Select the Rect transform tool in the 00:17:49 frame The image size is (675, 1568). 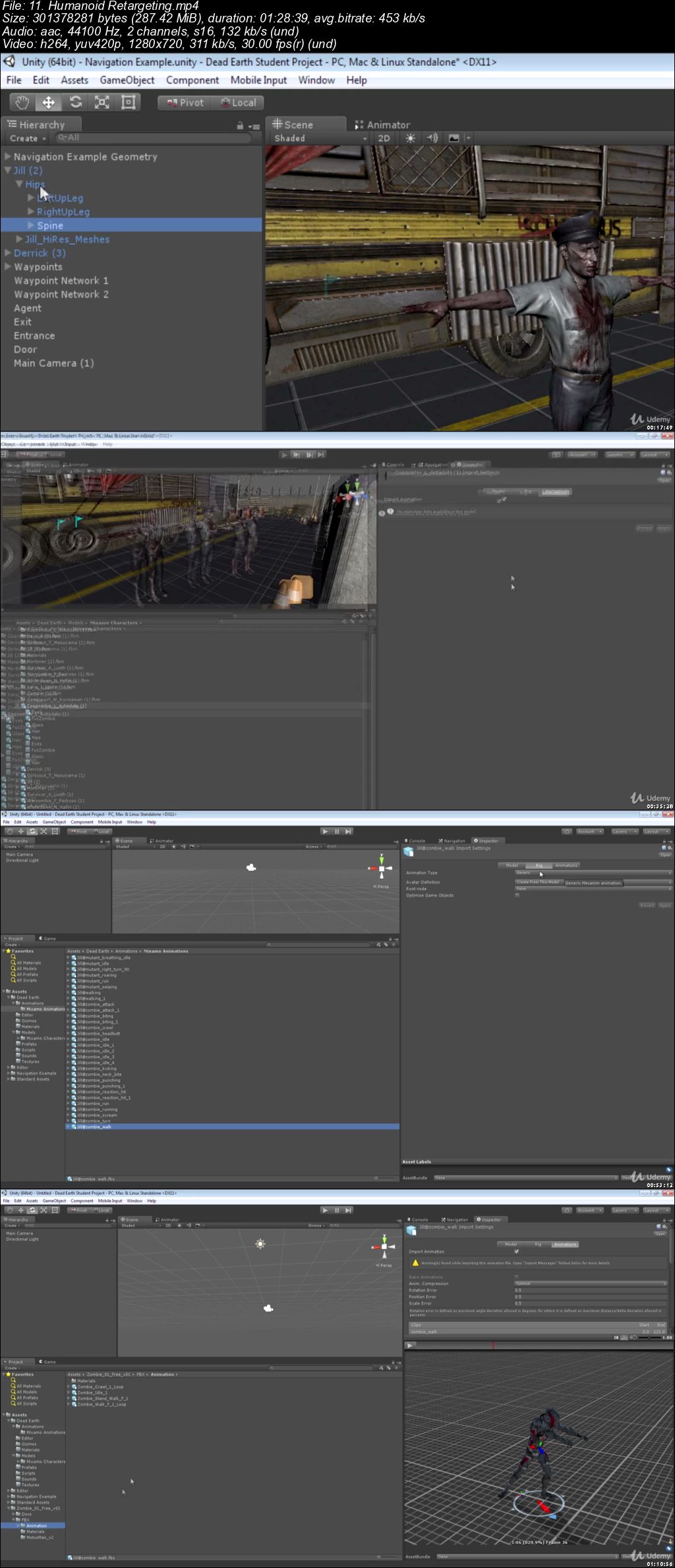click(129, 102)
